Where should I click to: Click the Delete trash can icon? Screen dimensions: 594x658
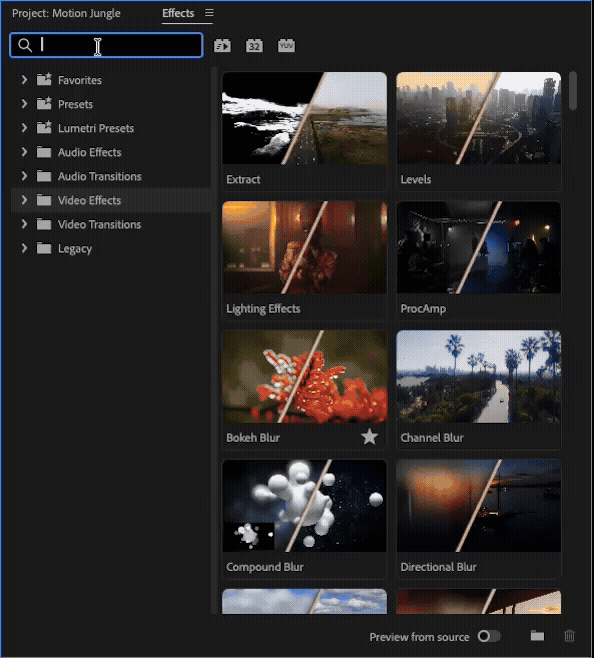pyautogui.click(x=569, y=636)
